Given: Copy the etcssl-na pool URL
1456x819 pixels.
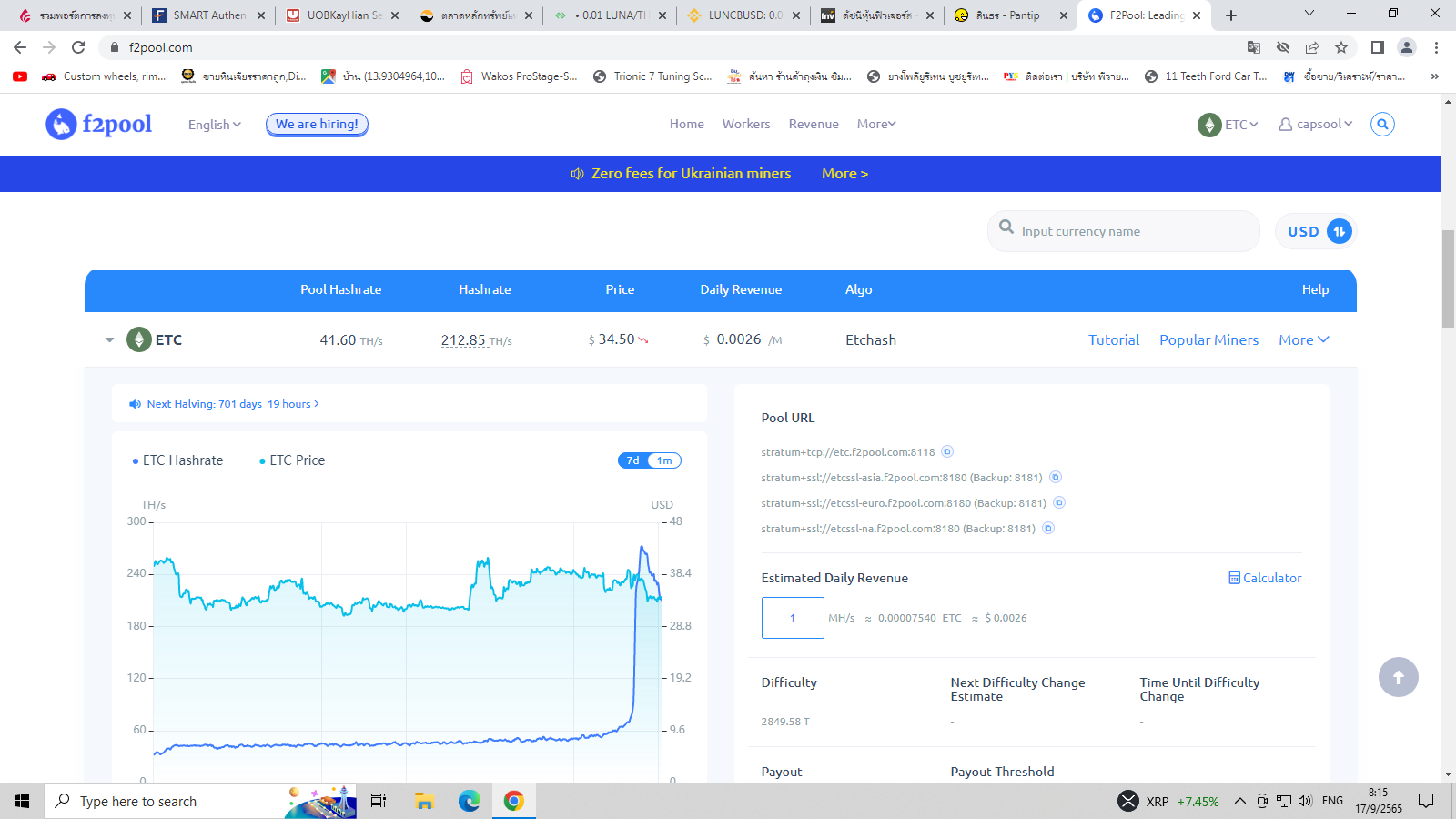Looking at the screenshot, I should click(1048, 528).
